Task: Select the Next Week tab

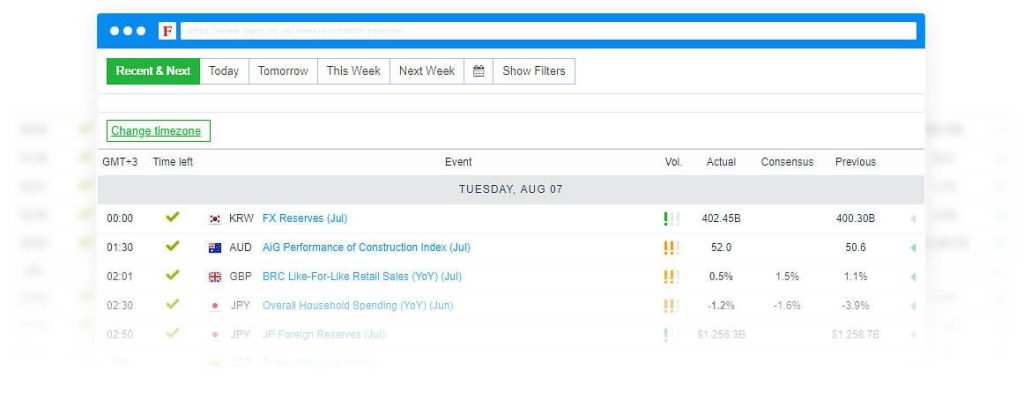Action: click(426, 71)
